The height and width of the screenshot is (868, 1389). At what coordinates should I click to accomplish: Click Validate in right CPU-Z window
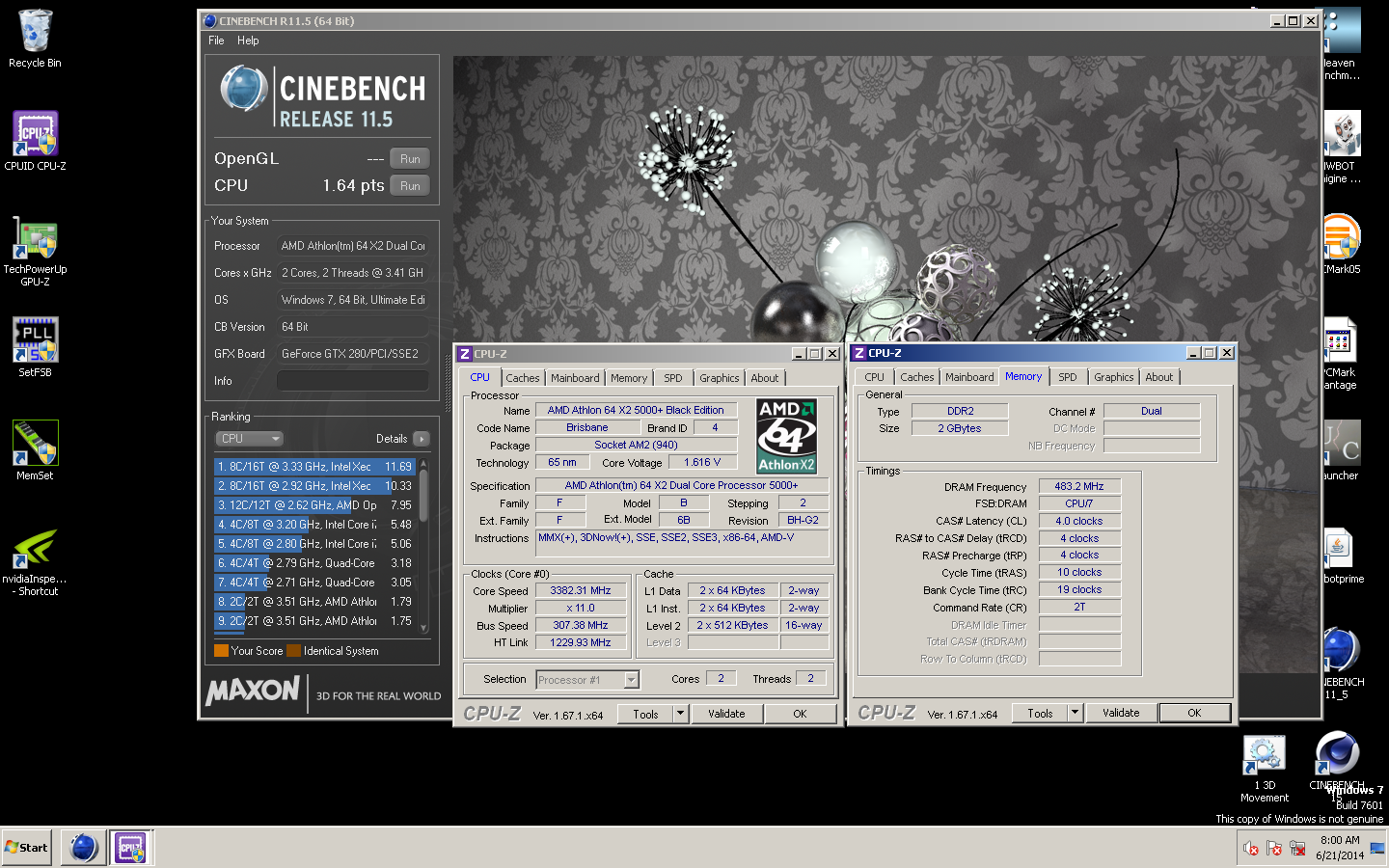click(x=1121, y=714)
